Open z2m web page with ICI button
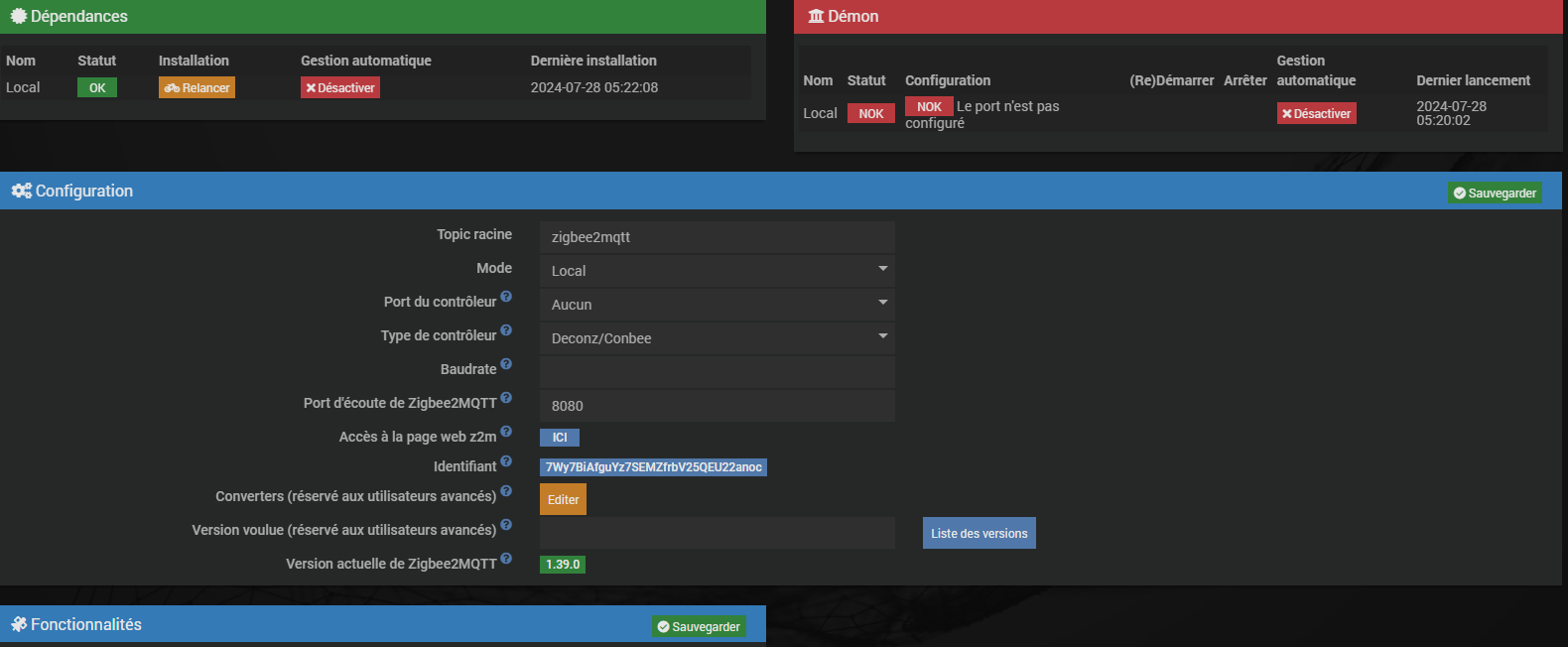Image resolution: width=1568 pixels, height=647 pixels. [560, 438]
